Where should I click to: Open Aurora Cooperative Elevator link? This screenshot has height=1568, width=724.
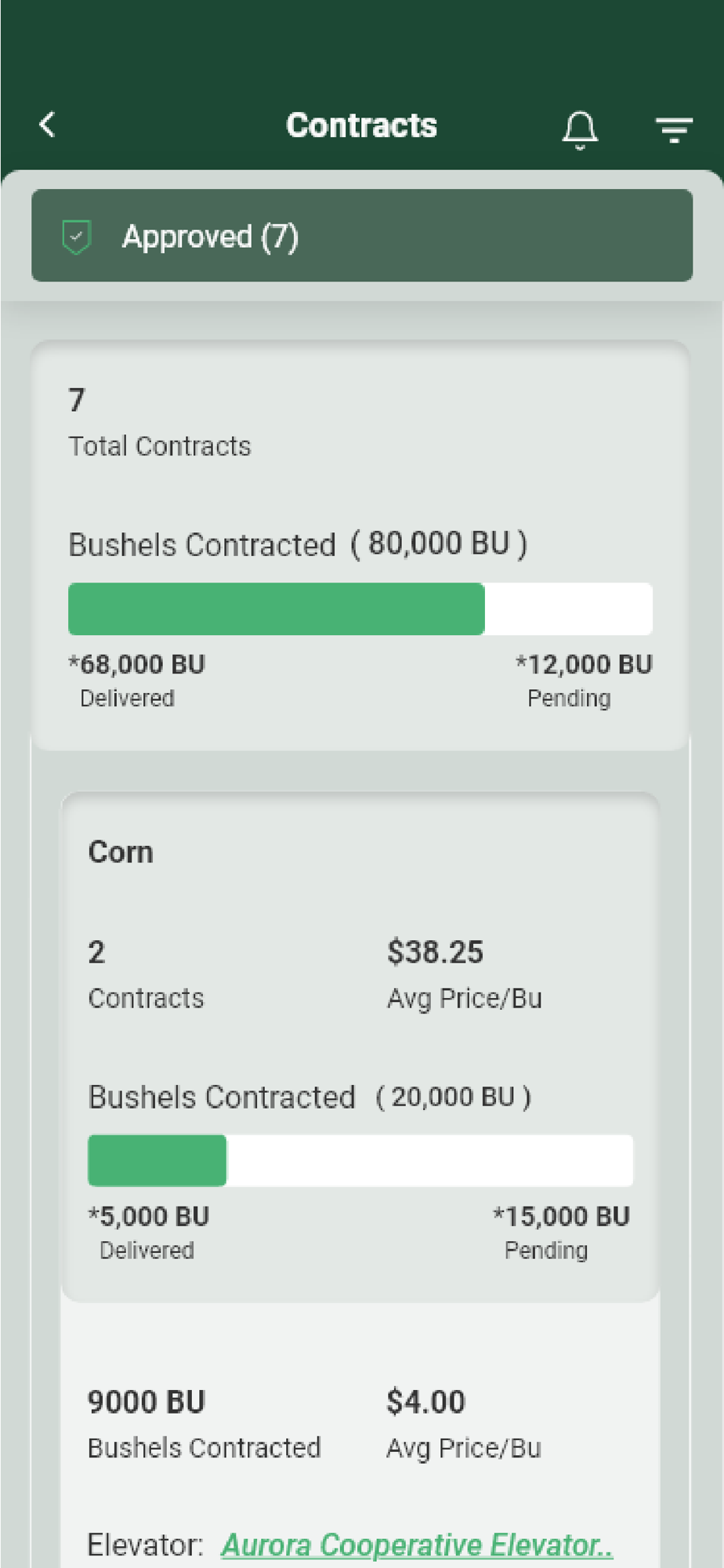point(417,1544)
